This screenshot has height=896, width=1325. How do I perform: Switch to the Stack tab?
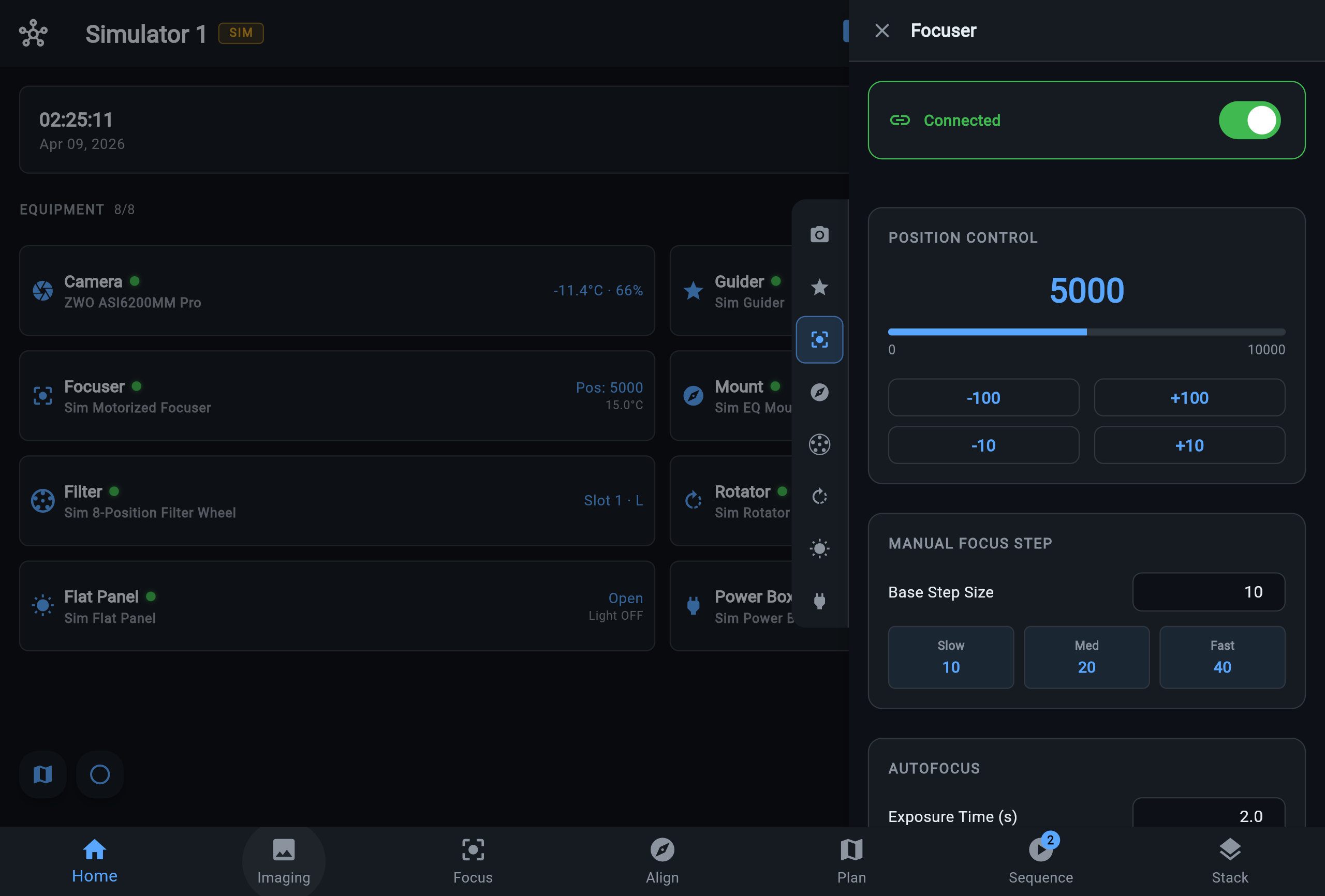coord(1230,861)
